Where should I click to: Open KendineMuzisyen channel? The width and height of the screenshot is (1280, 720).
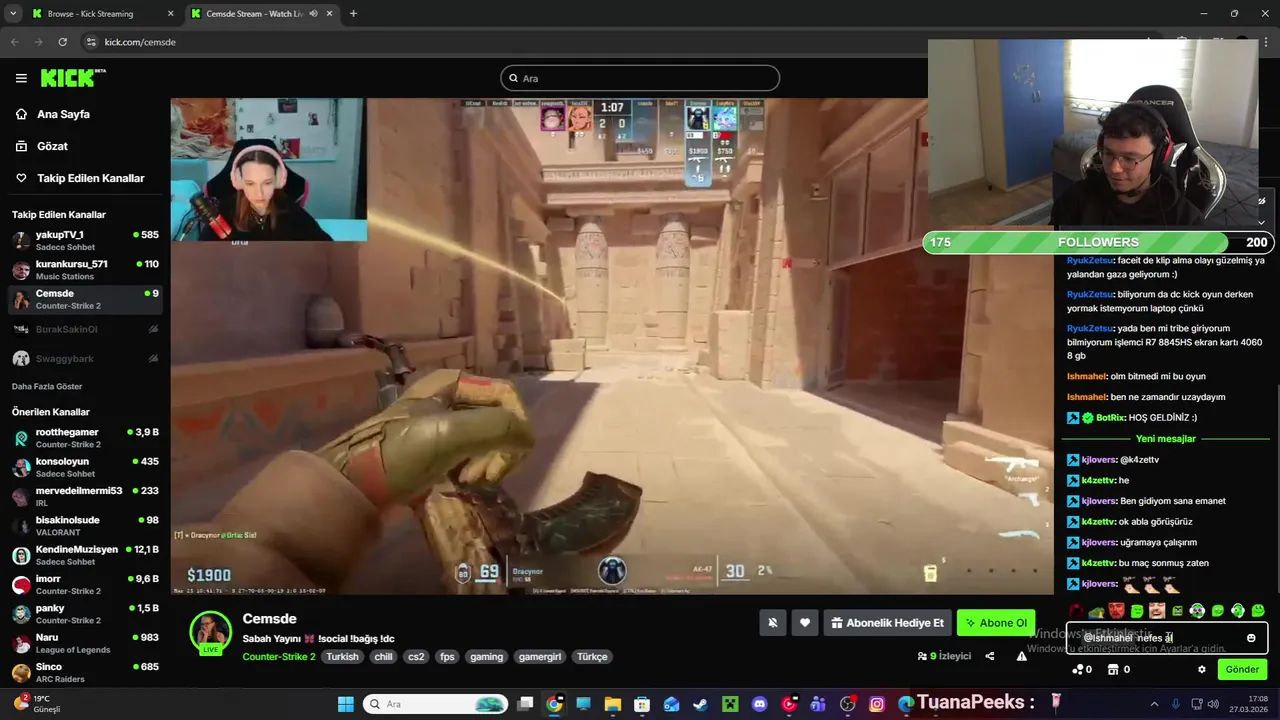[x=84, y=555]
